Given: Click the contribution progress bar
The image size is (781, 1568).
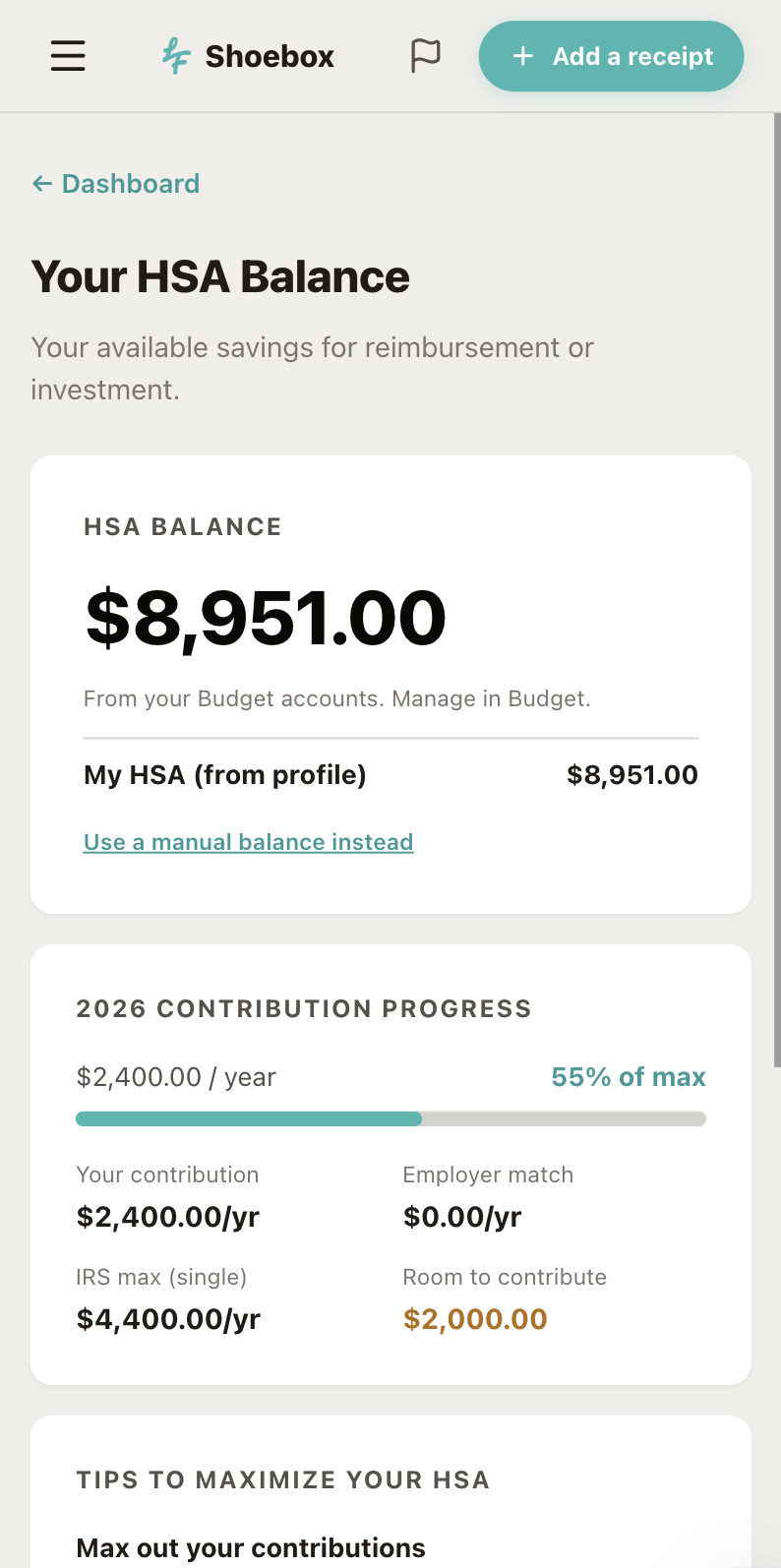Looking at the screenshot, I should 390,1118.
